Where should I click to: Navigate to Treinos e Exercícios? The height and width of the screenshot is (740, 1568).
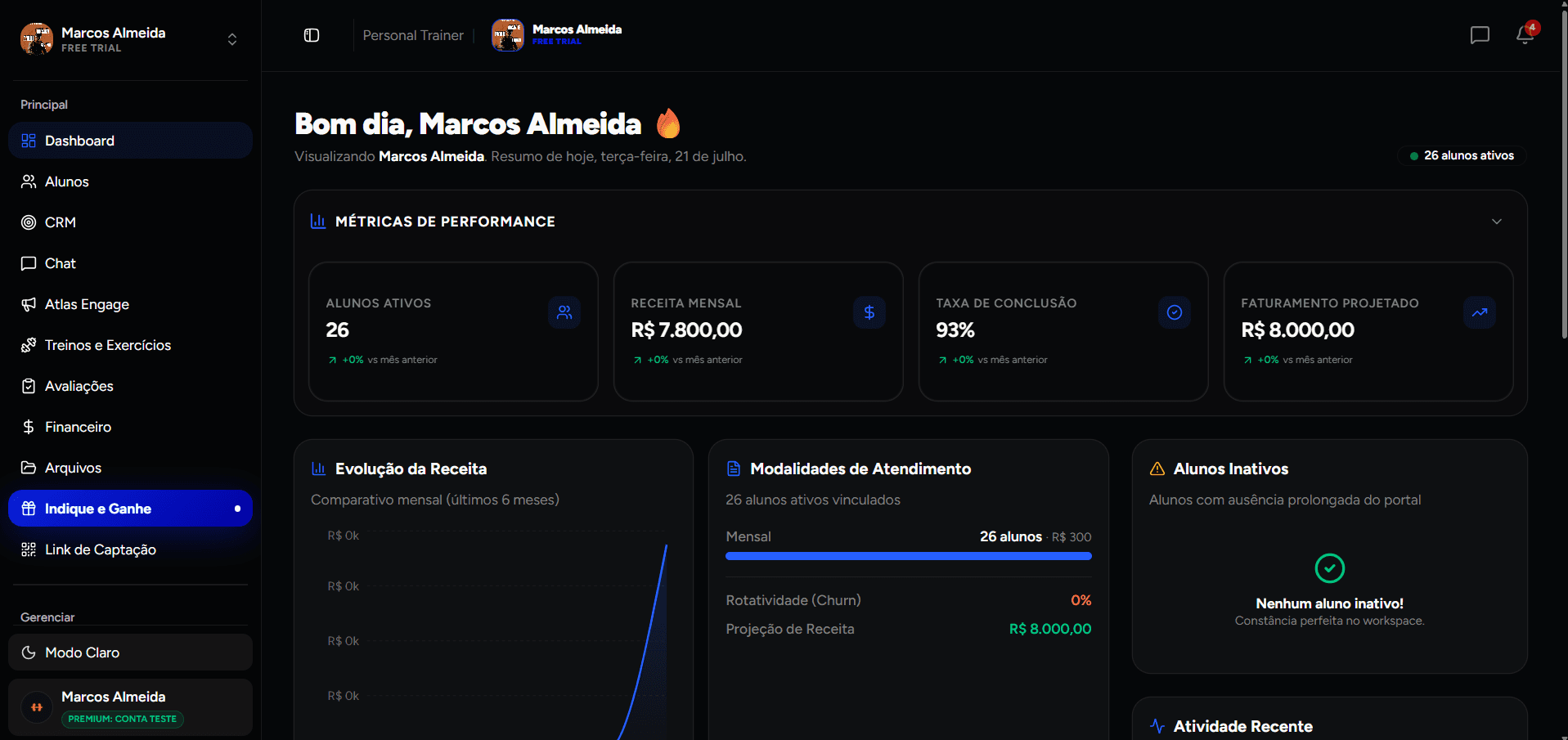[x=131, y=345]
